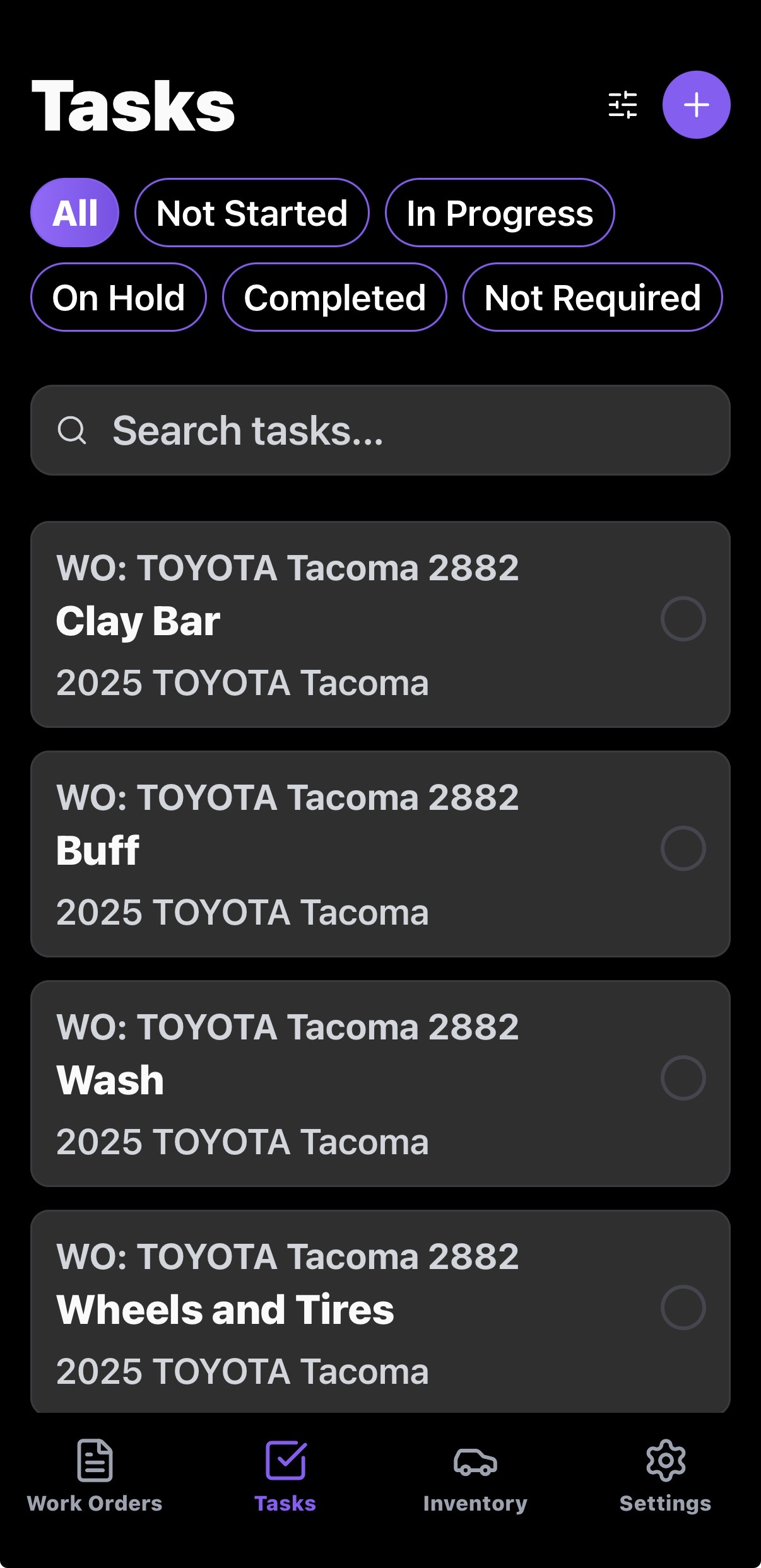This screenshot has height=1568, width=761.
Task: Select the All filter chip
Action: pos(75,213)
